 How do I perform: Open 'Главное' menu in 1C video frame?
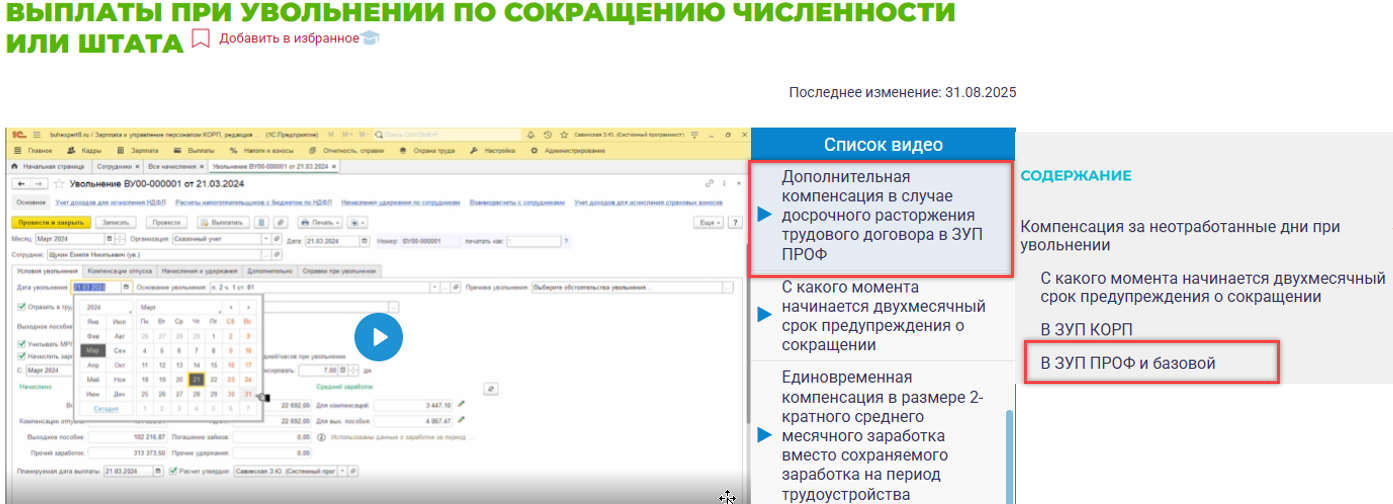33,150
